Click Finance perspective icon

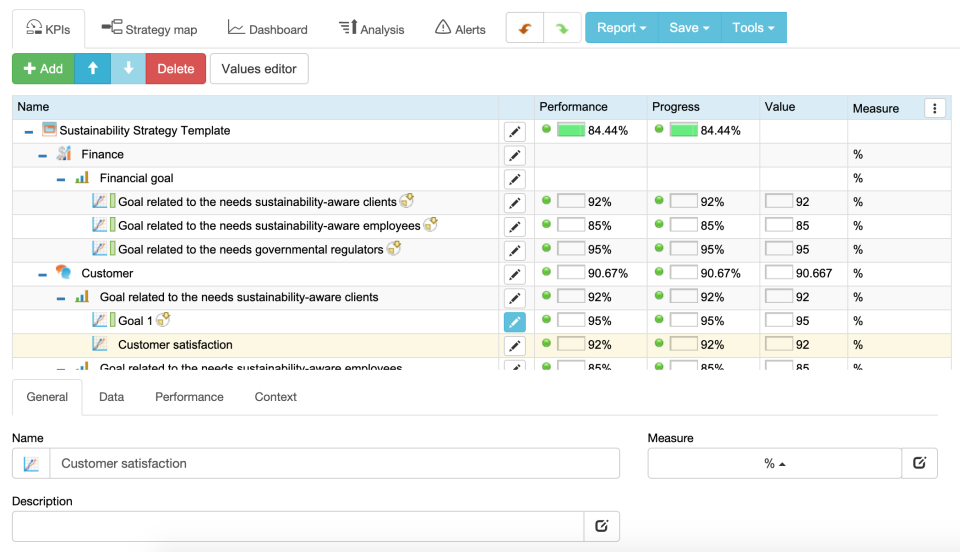(64, 154)
